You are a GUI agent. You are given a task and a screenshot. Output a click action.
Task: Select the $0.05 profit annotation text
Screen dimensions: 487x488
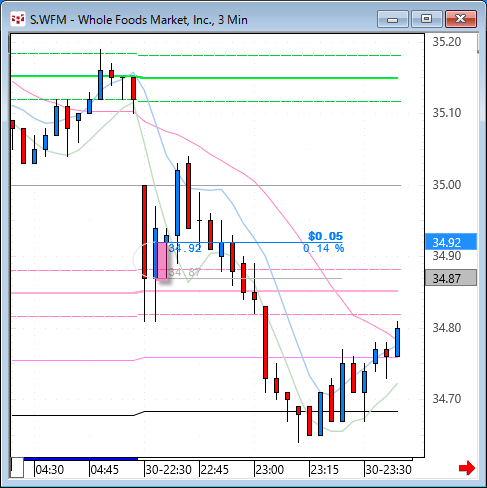[x=325, y=236]
